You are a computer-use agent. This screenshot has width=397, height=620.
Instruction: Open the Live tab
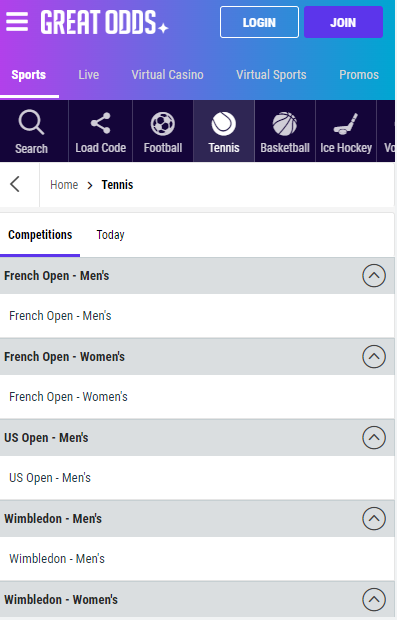click(x=89, y=75)
